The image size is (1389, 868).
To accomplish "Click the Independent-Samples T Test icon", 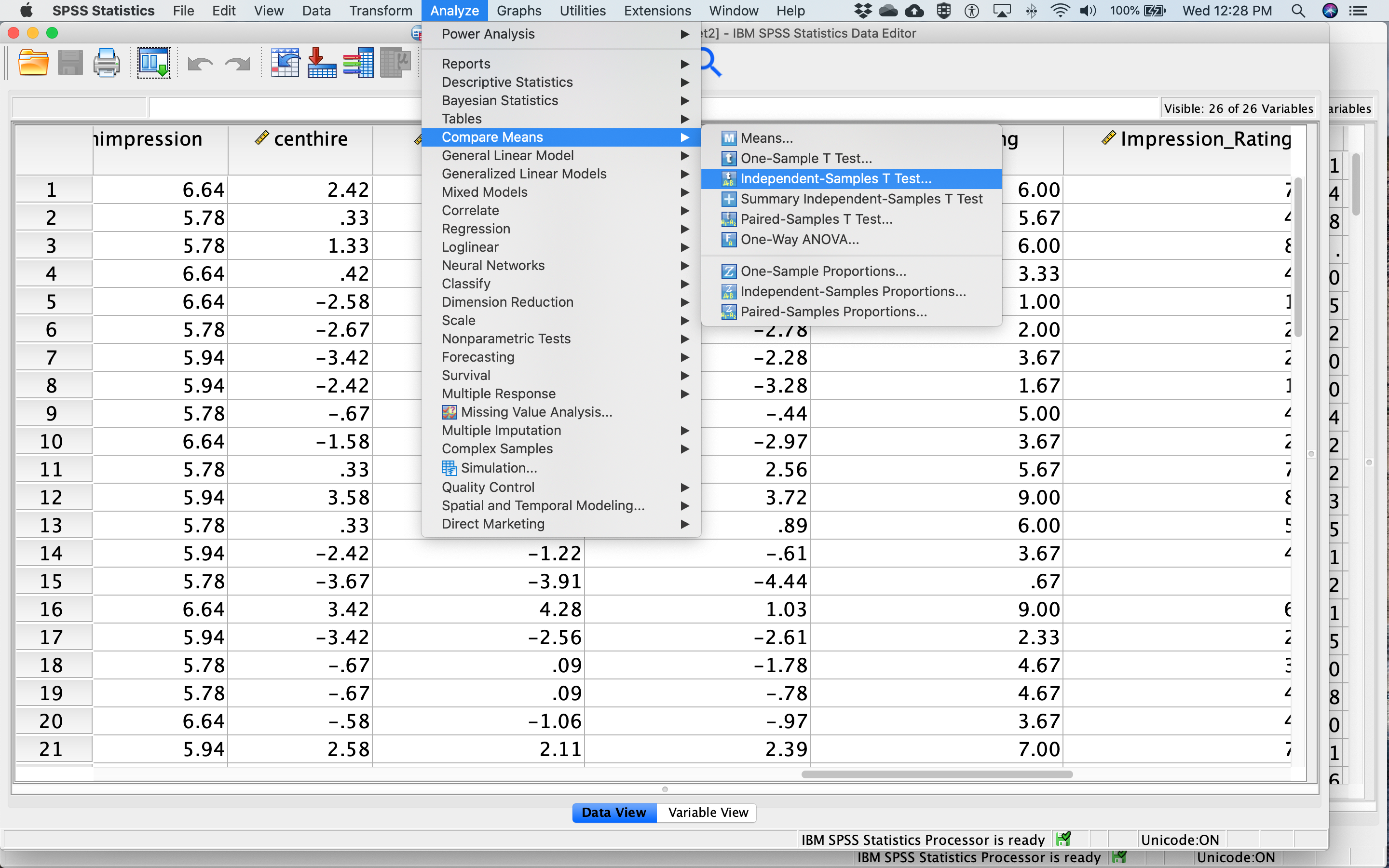I will (x=729, y=179).
